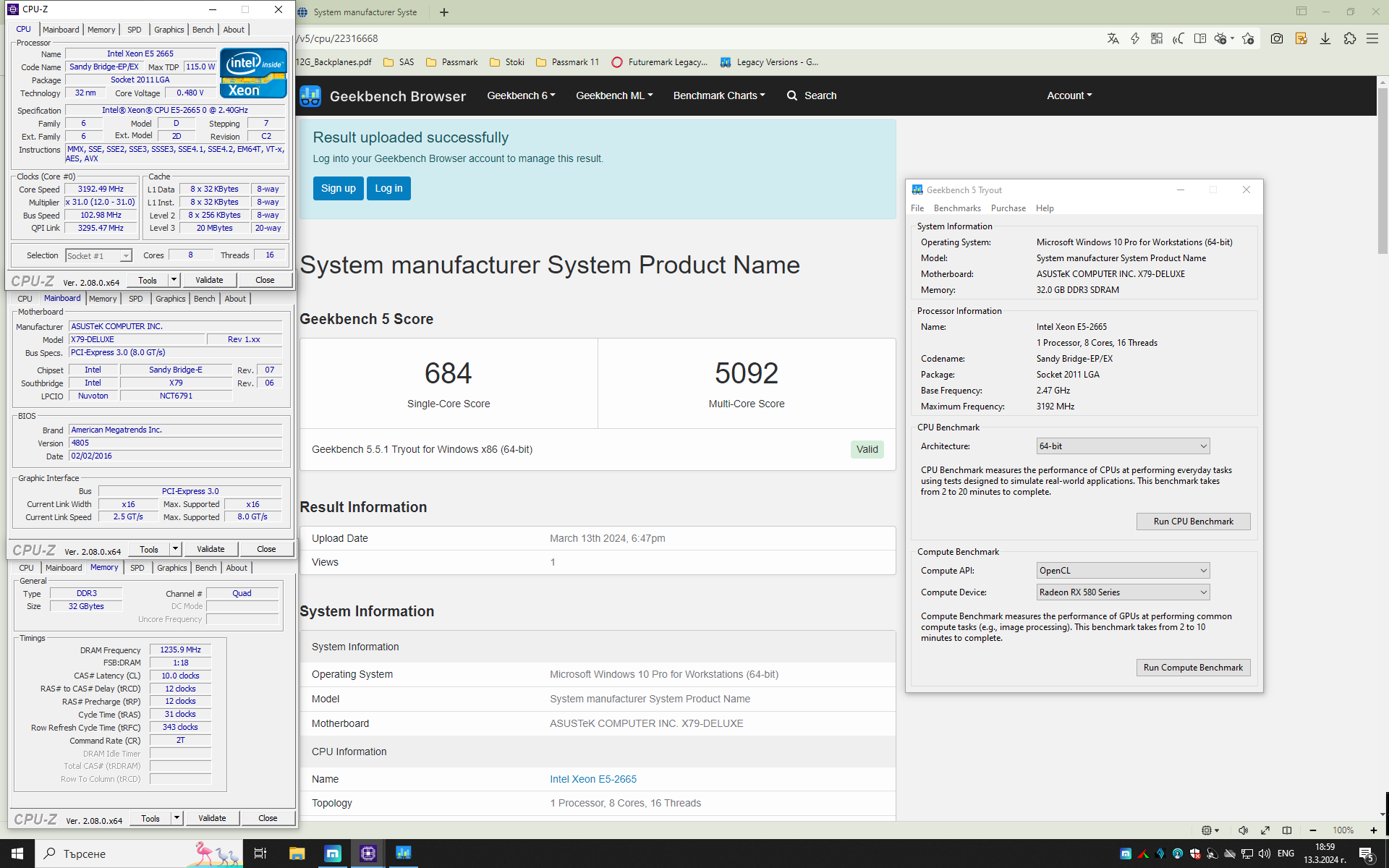Open the Purchase menu in Geekbench 5 Tryout
1389x868 pixels.
point(1008,208)
